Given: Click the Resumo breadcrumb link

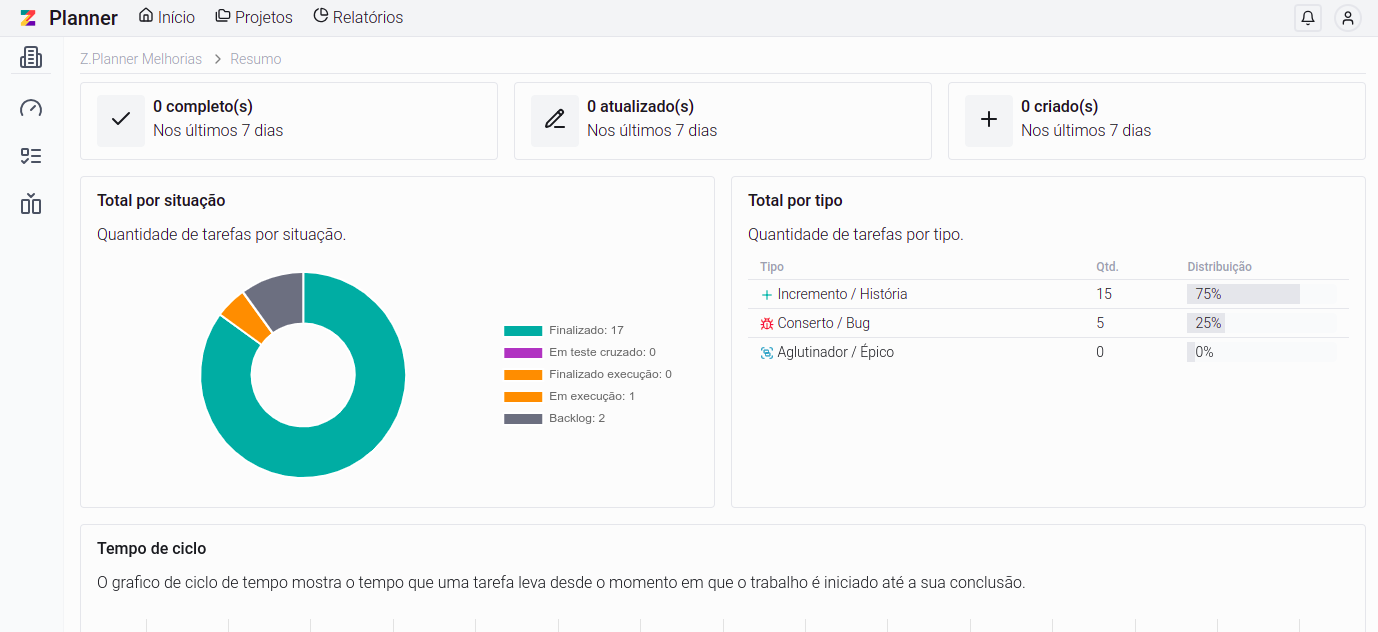Looking at the screenshot, I should tap(256, 59).
